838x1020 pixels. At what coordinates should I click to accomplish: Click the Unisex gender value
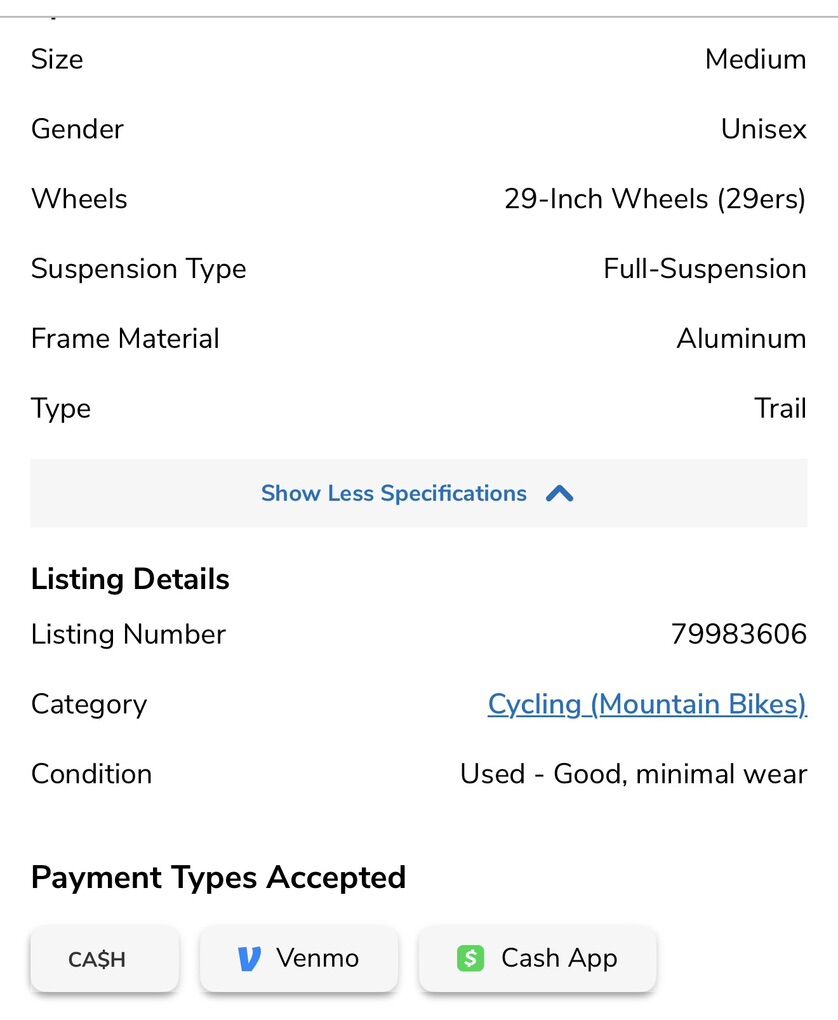click(763, 129)
